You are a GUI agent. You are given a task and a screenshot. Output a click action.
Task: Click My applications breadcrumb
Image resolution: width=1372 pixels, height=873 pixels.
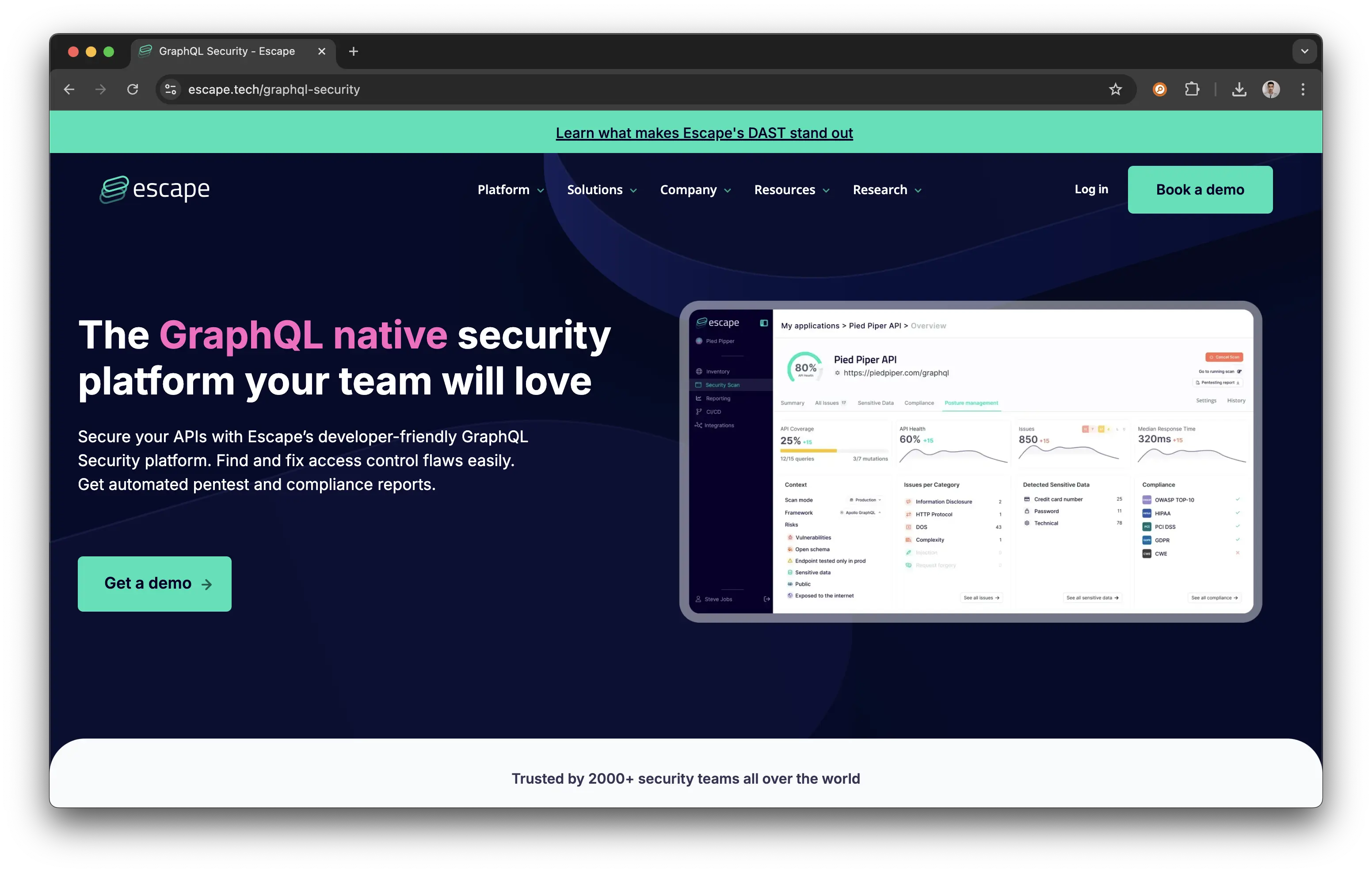tap(810, 325)
